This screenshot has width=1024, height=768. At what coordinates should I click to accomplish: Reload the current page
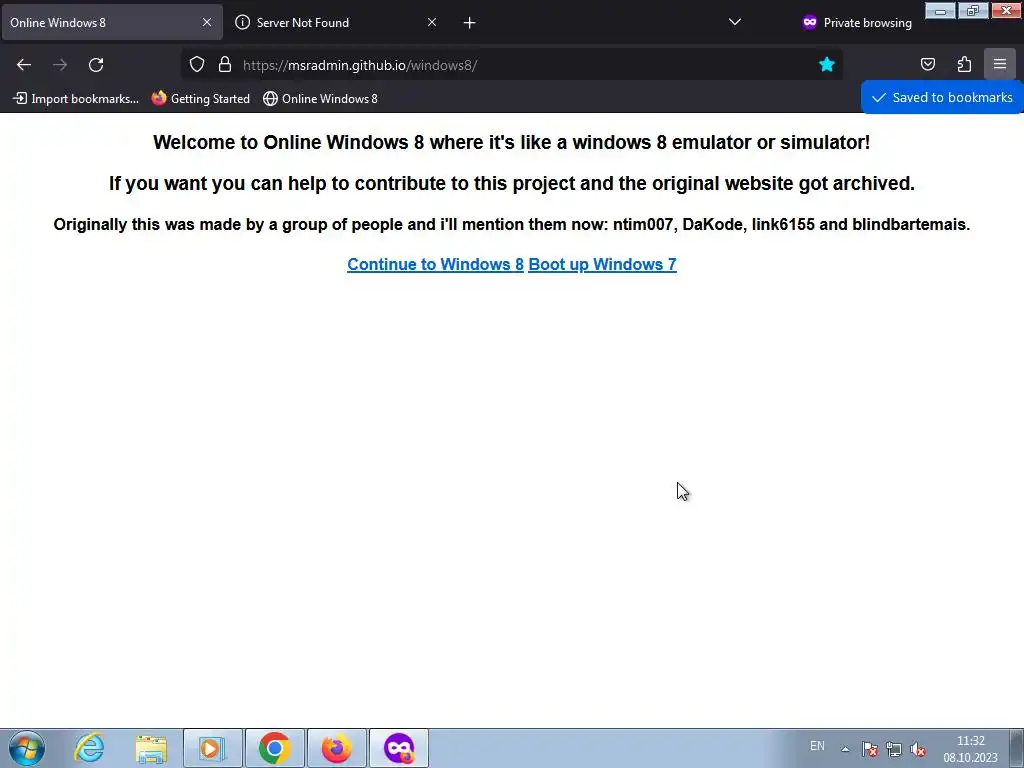point(96,65)
